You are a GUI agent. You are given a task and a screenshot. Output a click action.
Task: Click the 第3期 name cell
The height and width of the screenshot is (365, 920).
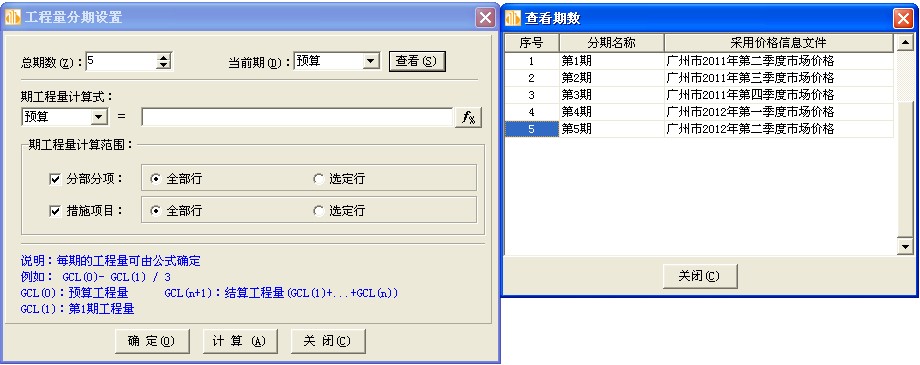(x=611, y=95)
